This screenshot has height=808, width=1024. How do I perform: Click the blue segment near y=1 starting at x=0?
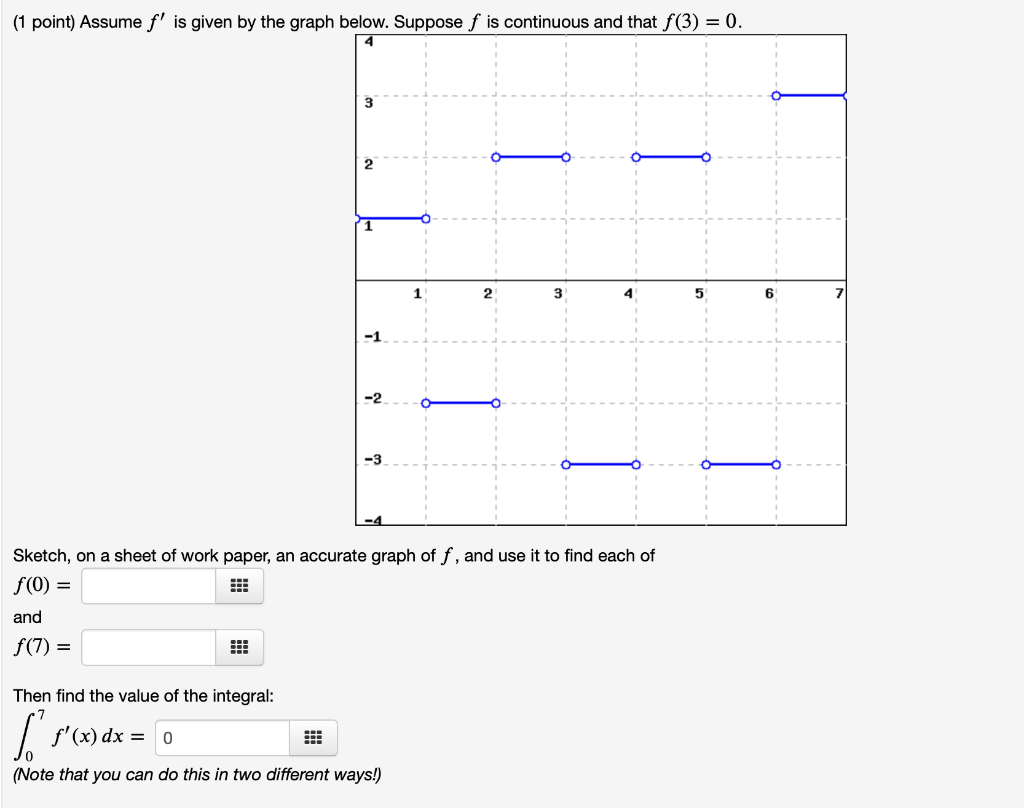[390, 217]
